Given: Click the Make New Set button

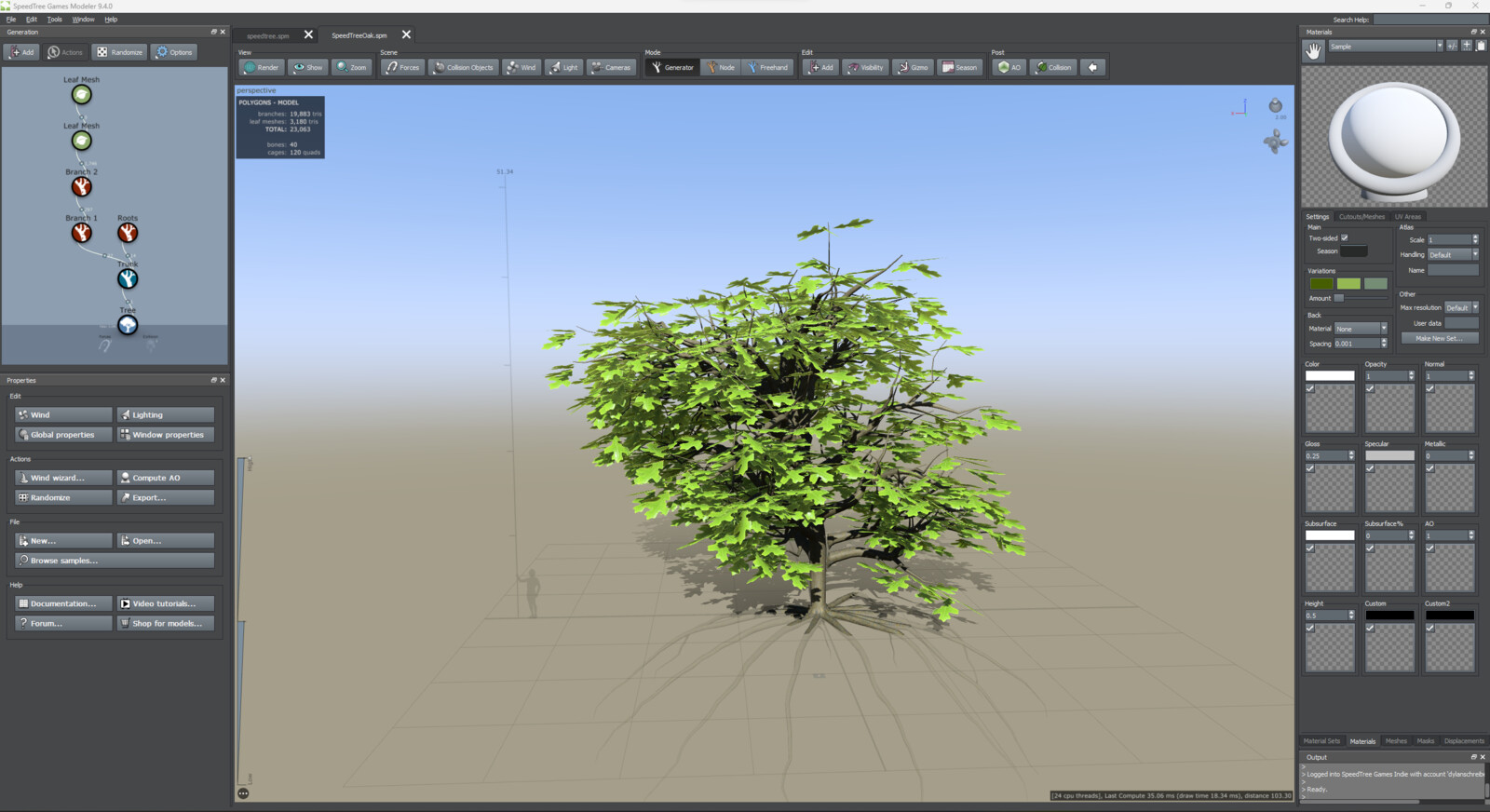Looking at the screenshot, I should coord(1439,338).
